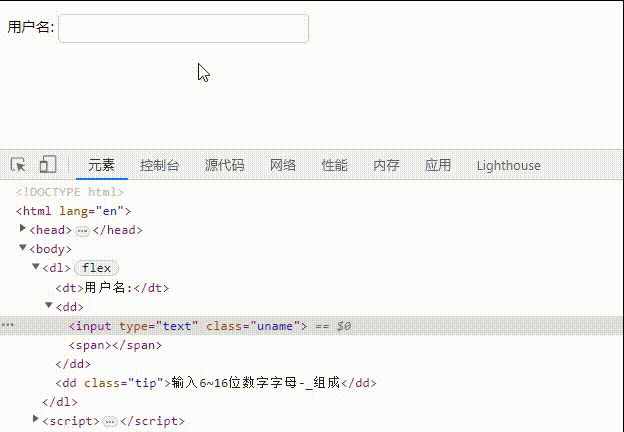Image resolution: width=624 pixels, height=432 pixels.
Task: Switch to the 网络 tab
Action: click(x=283, y=165)
